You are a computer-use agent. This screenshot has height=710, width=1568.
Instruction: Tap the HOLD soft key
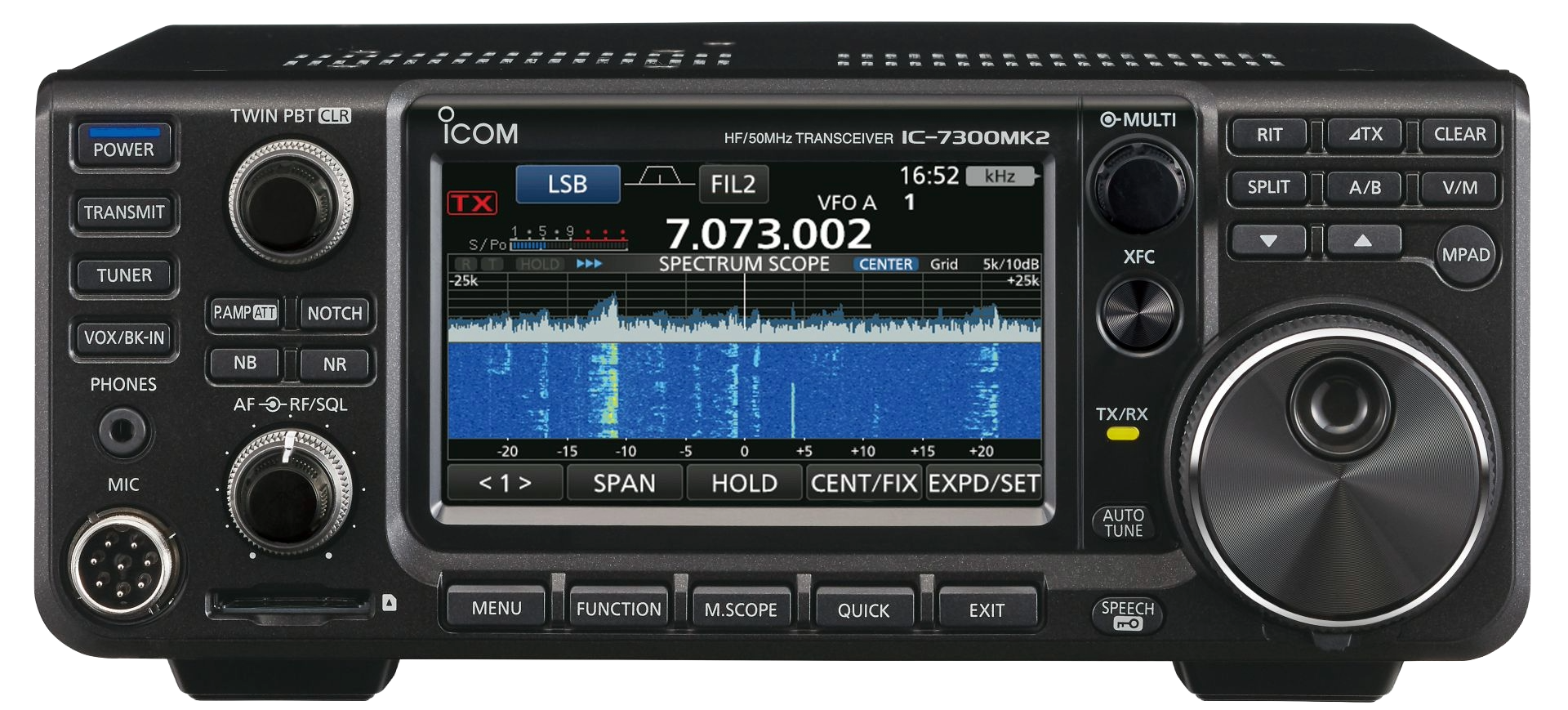(744, 483)
